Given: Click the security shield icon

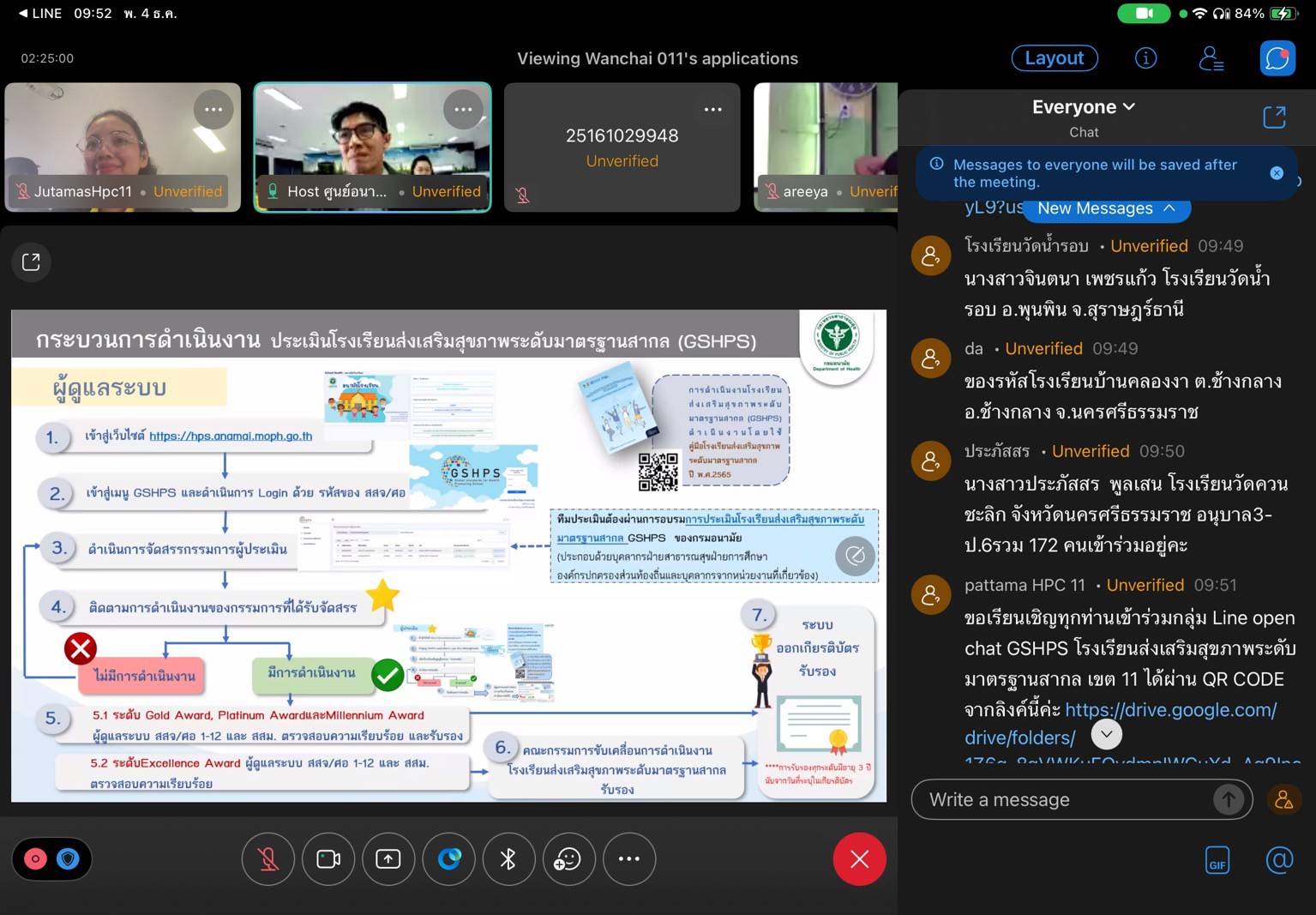Looking at the screenshot, I should (69, 858).
